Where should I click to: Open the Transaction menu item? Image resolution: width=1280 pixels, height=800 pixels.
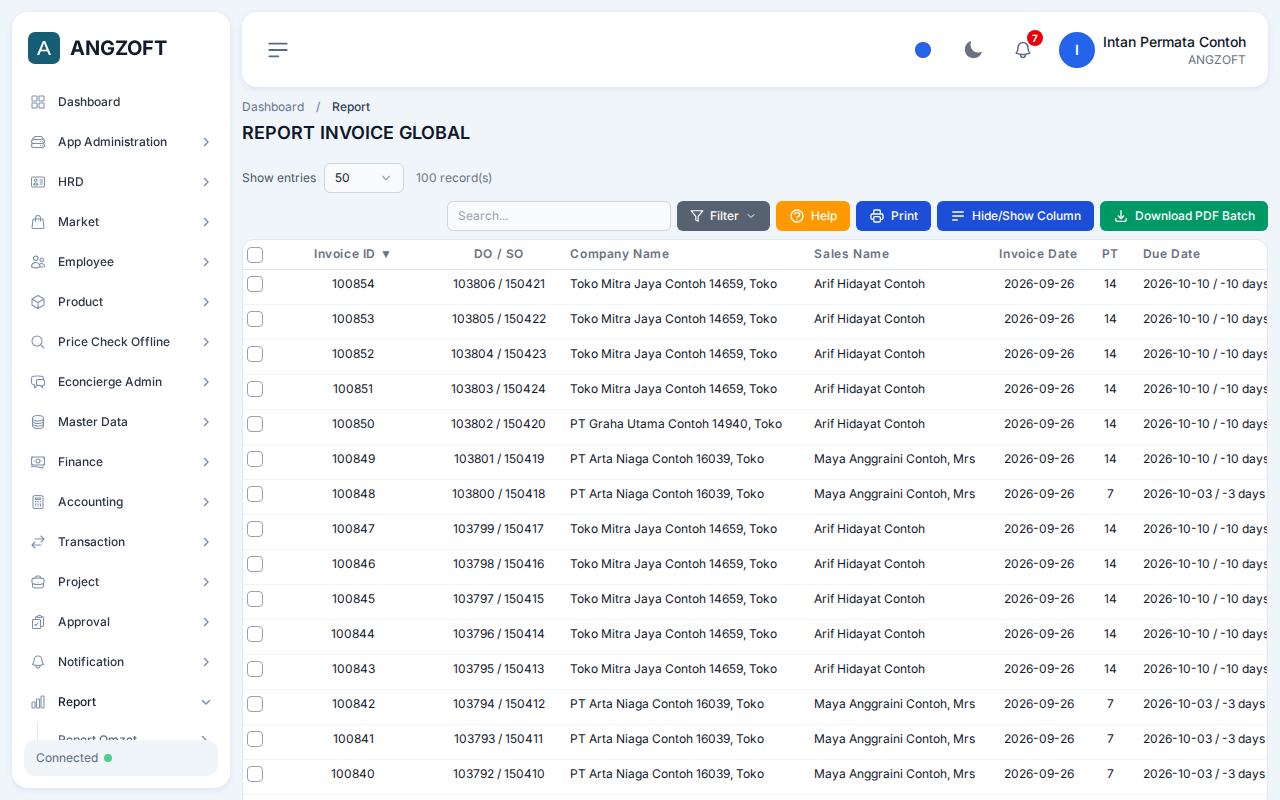pos(121,542)
